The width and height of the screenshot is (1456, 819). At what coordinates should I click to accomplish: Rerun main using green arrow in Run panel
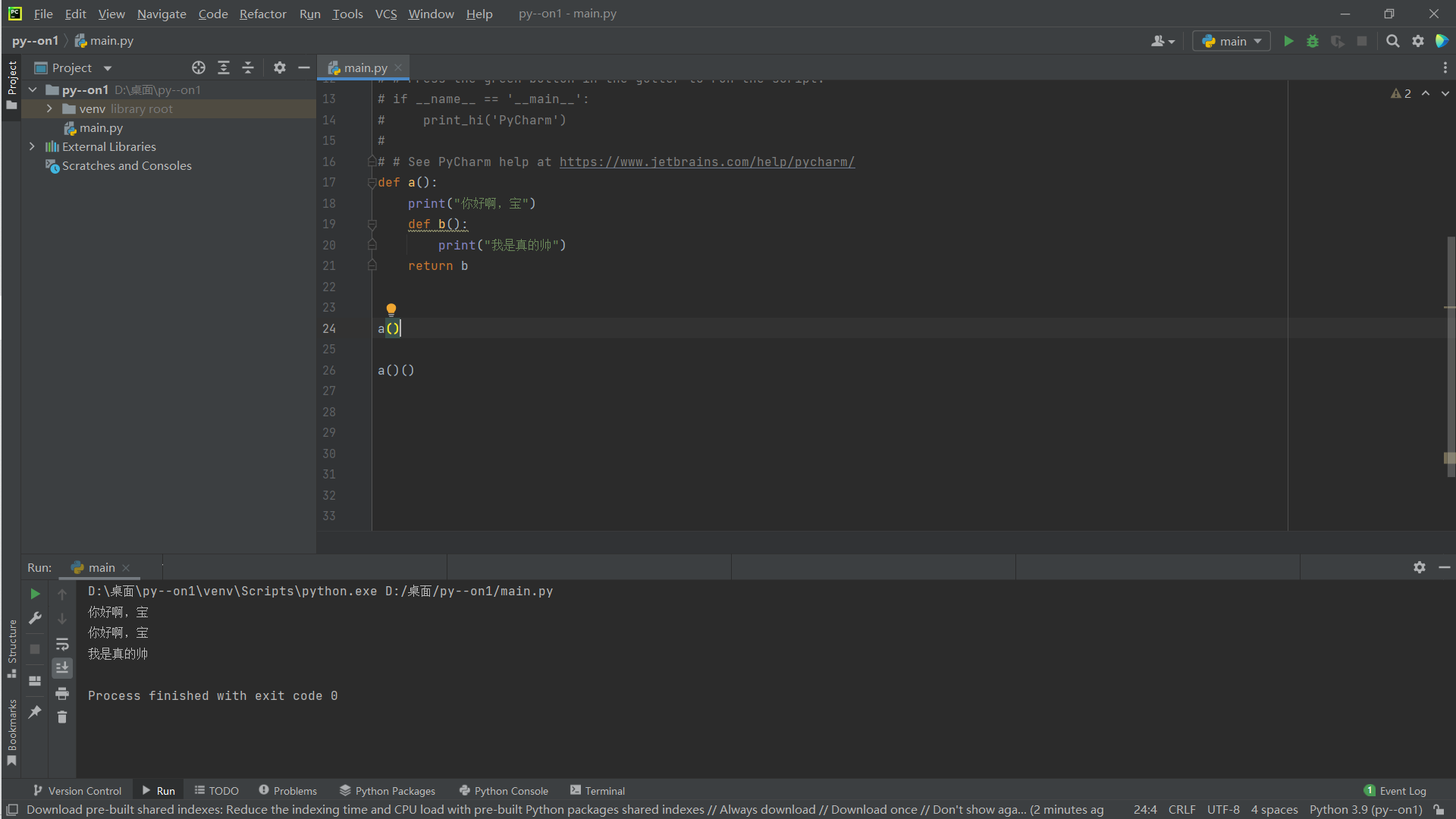coord(35,594)
